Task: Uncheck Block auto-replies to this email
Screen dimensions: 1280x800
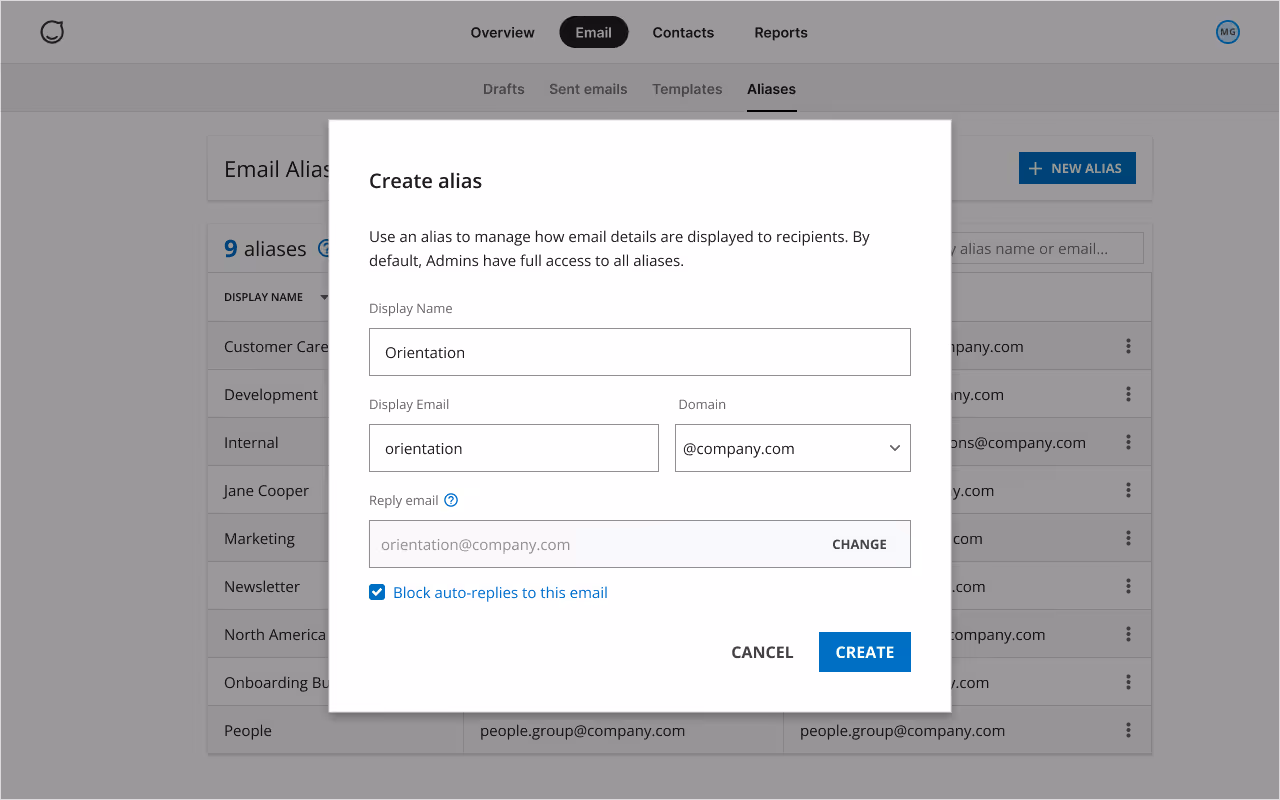Action: point(377,592)
